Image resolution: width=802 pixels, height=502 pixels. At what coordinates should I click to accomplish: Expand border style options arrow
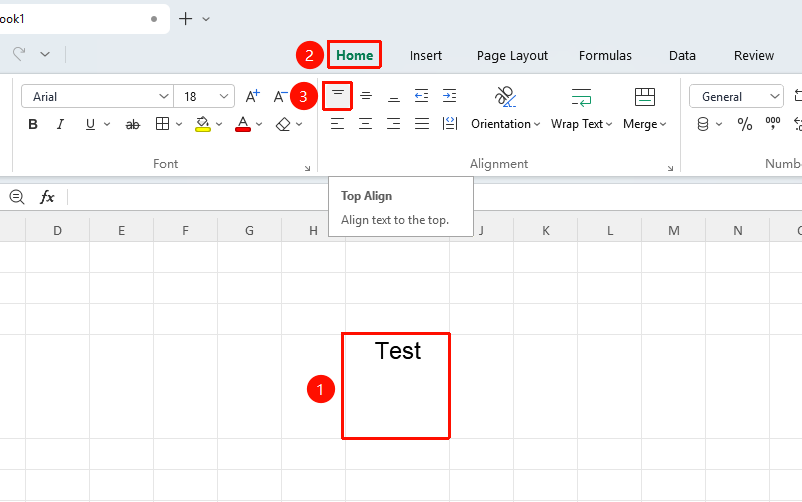(x=179, y=124)
